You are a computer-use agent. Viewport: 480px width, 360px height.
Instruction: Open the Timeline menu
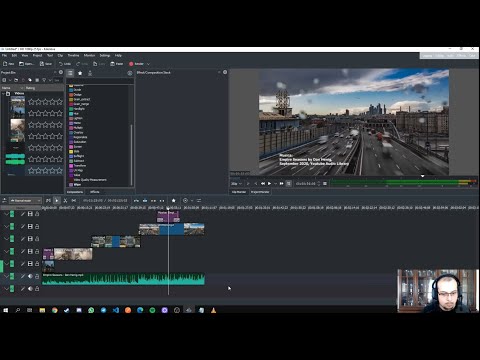coord(73,55)
